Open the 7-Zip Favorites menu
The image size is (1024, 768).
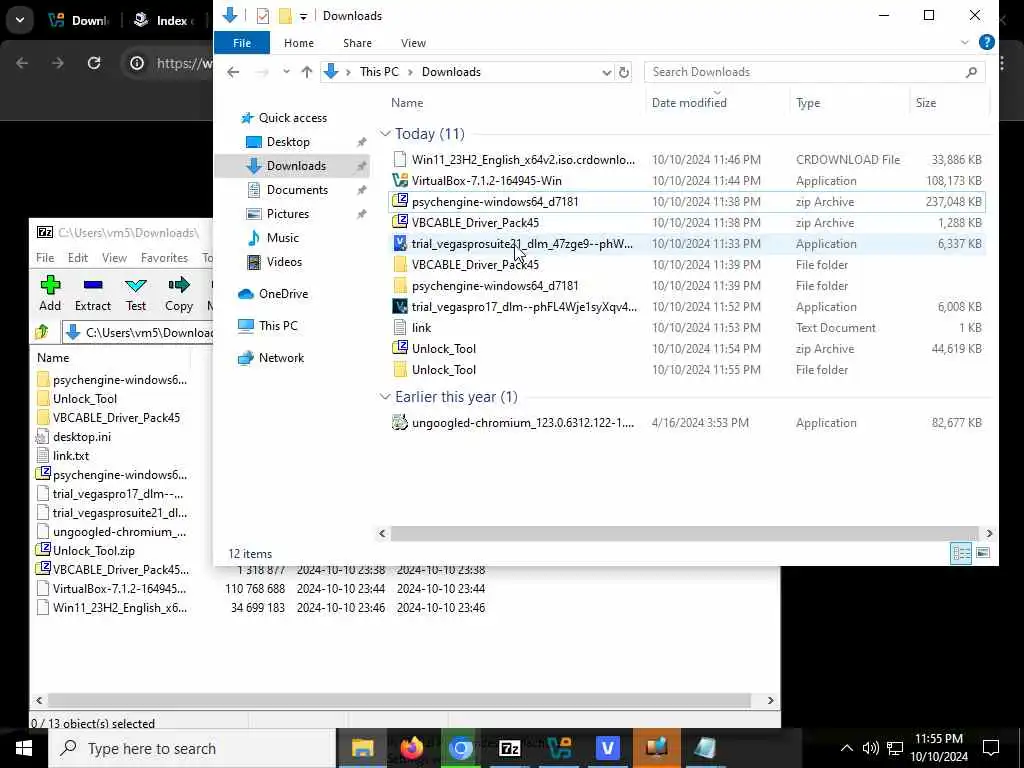pos(164,257)
